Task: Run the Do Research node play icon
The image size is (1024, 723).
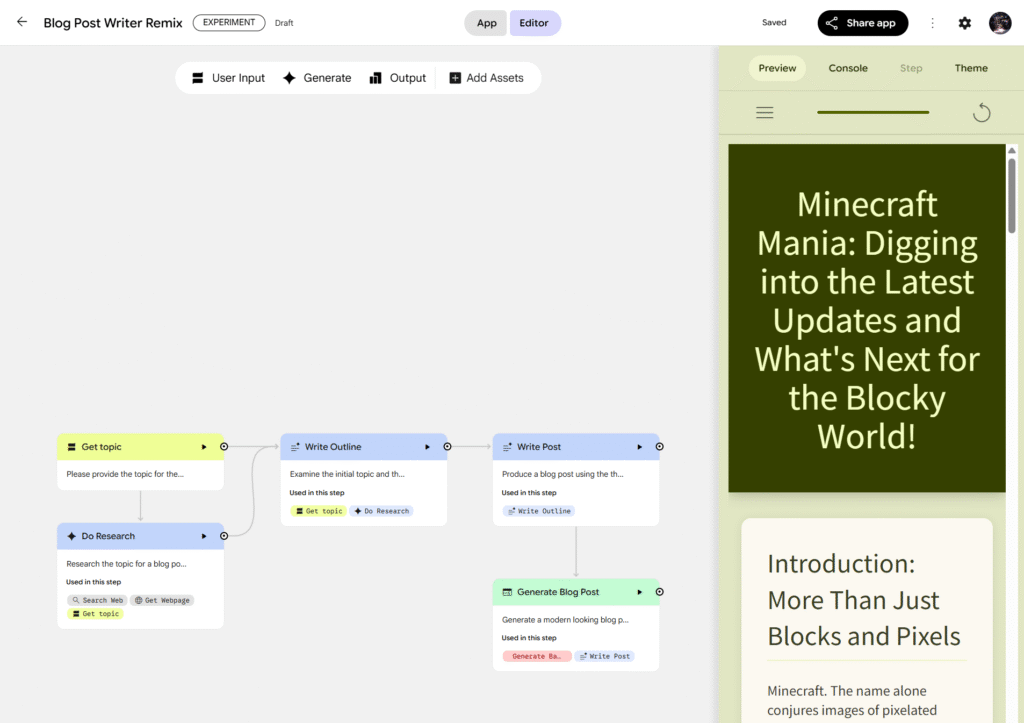Action: [x=204, y=536]
